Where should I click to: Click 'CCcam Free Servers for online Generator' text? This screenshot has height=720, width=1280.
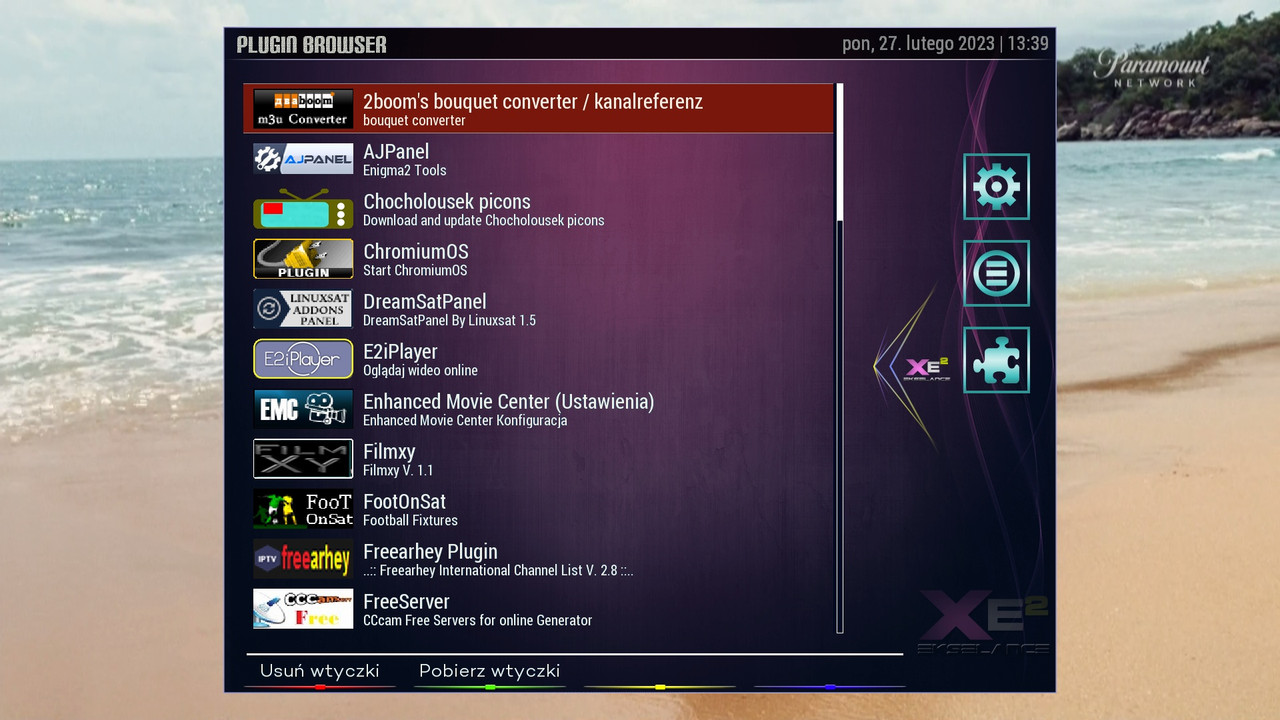tap(478, 621)
